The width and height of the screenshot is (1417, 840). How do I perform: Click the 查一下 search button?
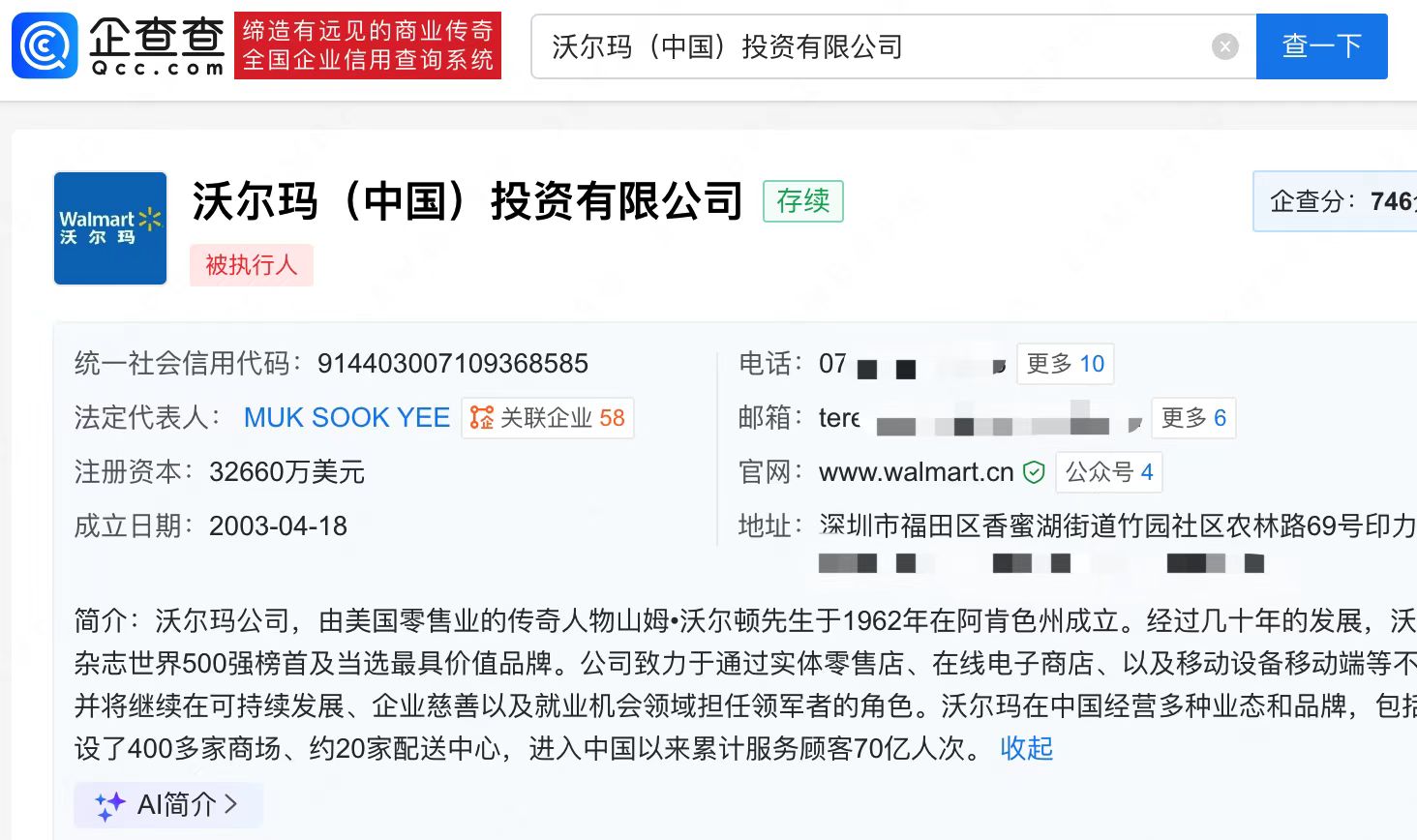tap(1320, 46)
